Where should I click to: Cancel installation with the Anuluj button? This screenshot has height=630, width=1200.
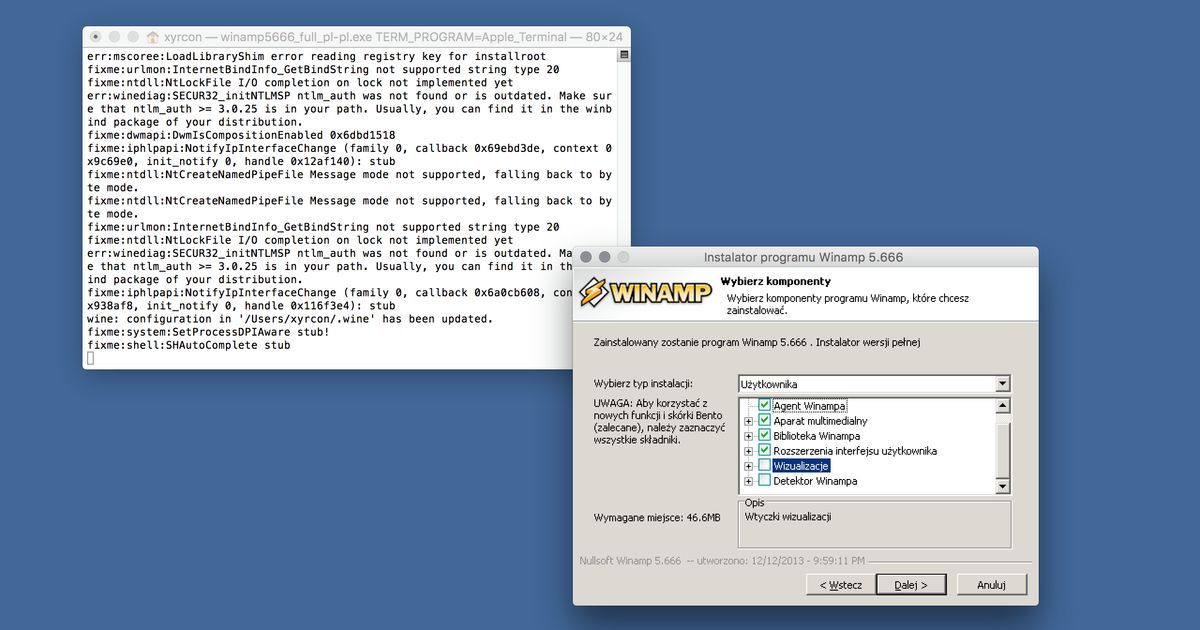(x=991, y=584)
